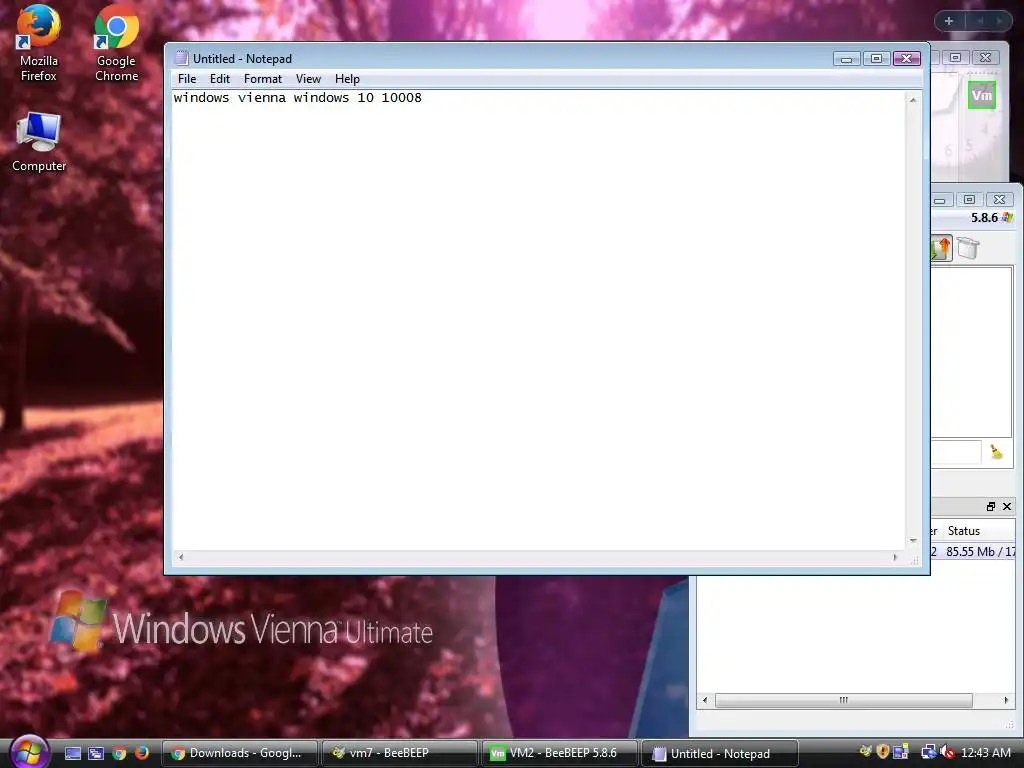Launch Chrome from Quick Launch
This screenshot has height=768, width=1024.
point(119,753)
